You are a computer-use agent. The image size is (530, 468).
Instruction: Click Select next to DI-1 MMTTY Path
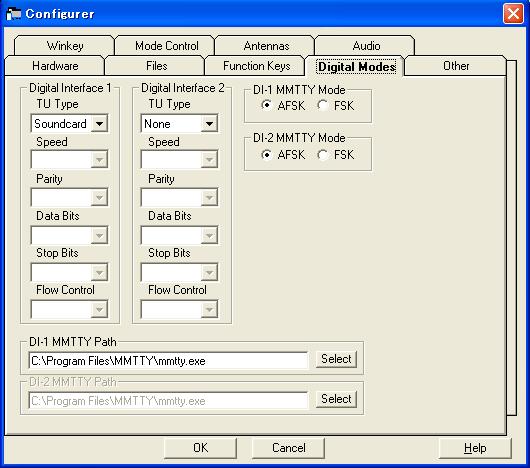(336, 359)
